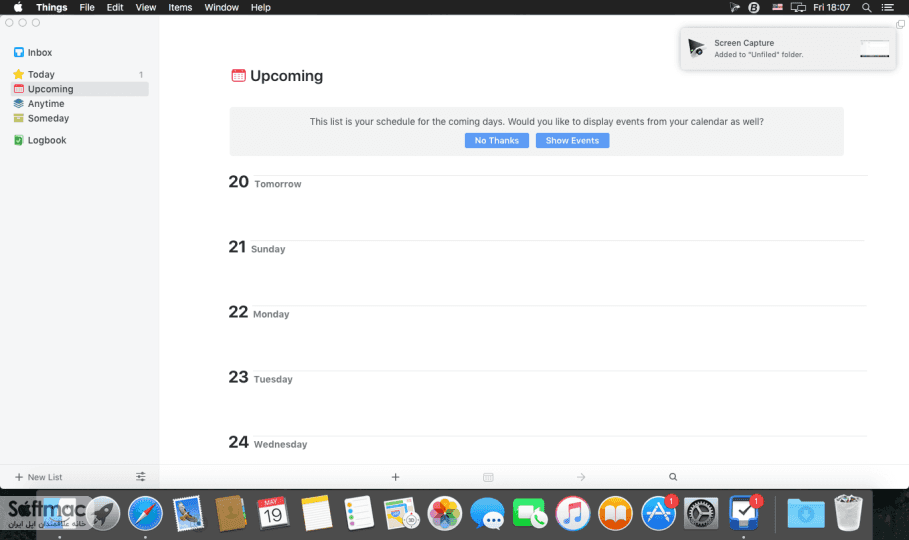Click Things app icon in the Dock
This screenshot has width=909, height=540.
point(744,513)
